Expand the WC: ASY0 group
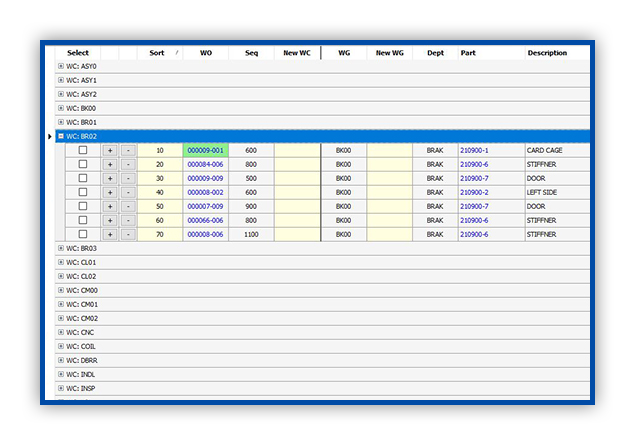635x445 pixels. pos(61,66)
